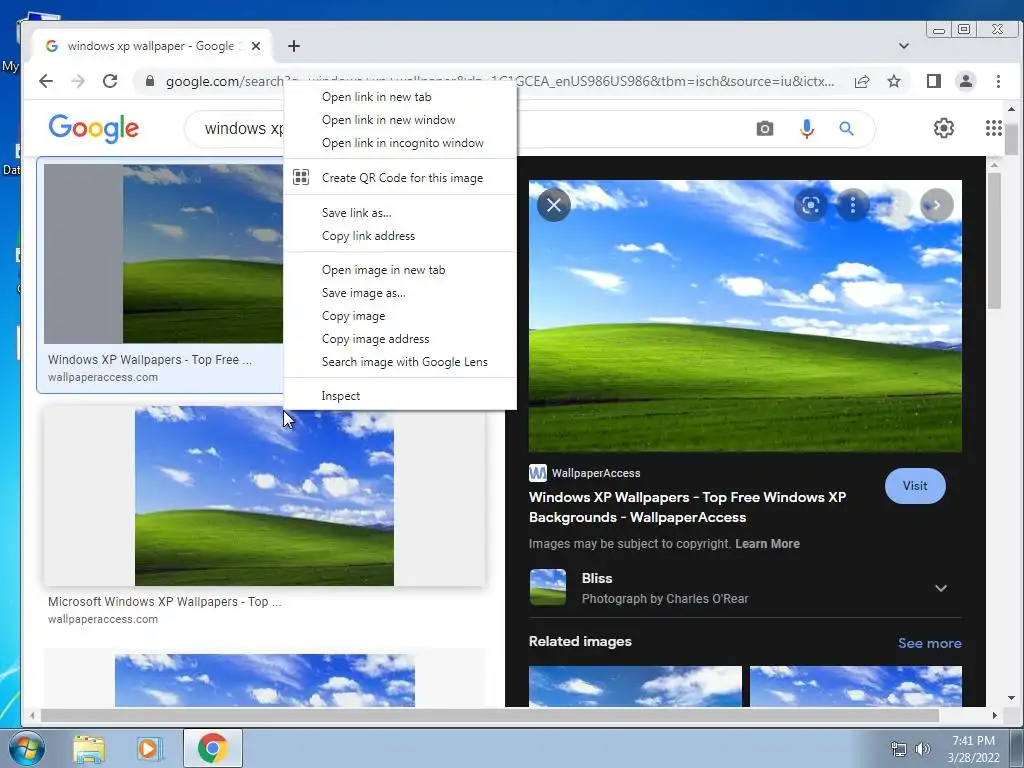Viewport: 1024px width, 768px height.
Task: Click the address bar URL
Action: [x=500, y=81]
